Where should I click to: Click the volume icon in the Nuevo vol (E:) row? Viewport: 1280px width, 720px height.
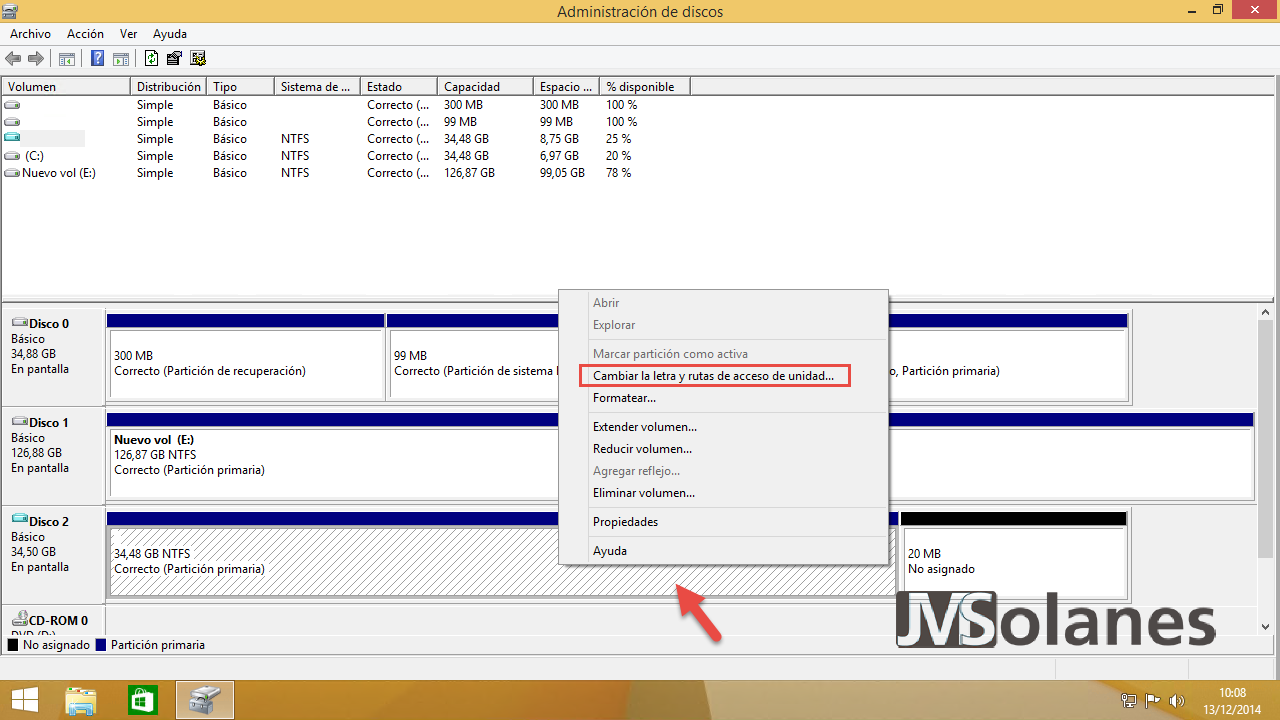(x=12, y=173)
